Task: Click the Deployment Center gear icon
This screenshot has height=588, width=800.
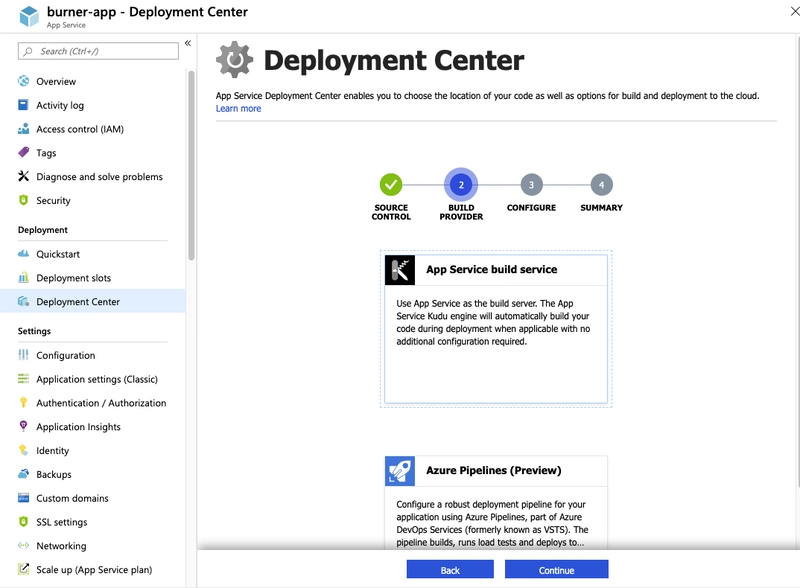Action: [x=234, y=60]
